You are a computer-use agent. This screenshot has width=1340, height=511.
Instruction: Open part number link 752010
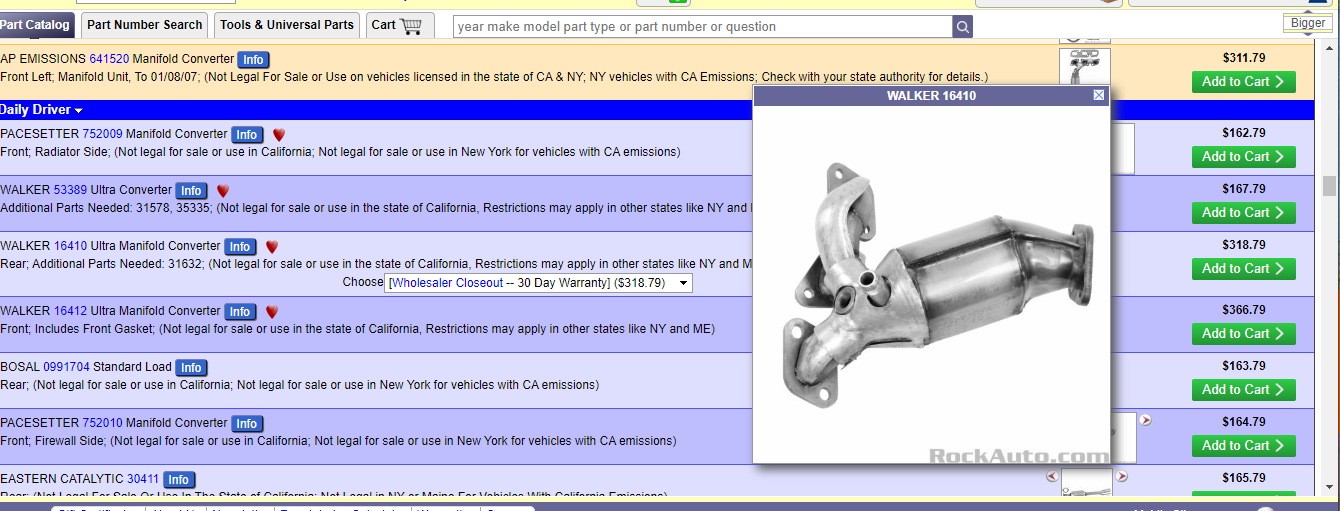coord(103,423)
